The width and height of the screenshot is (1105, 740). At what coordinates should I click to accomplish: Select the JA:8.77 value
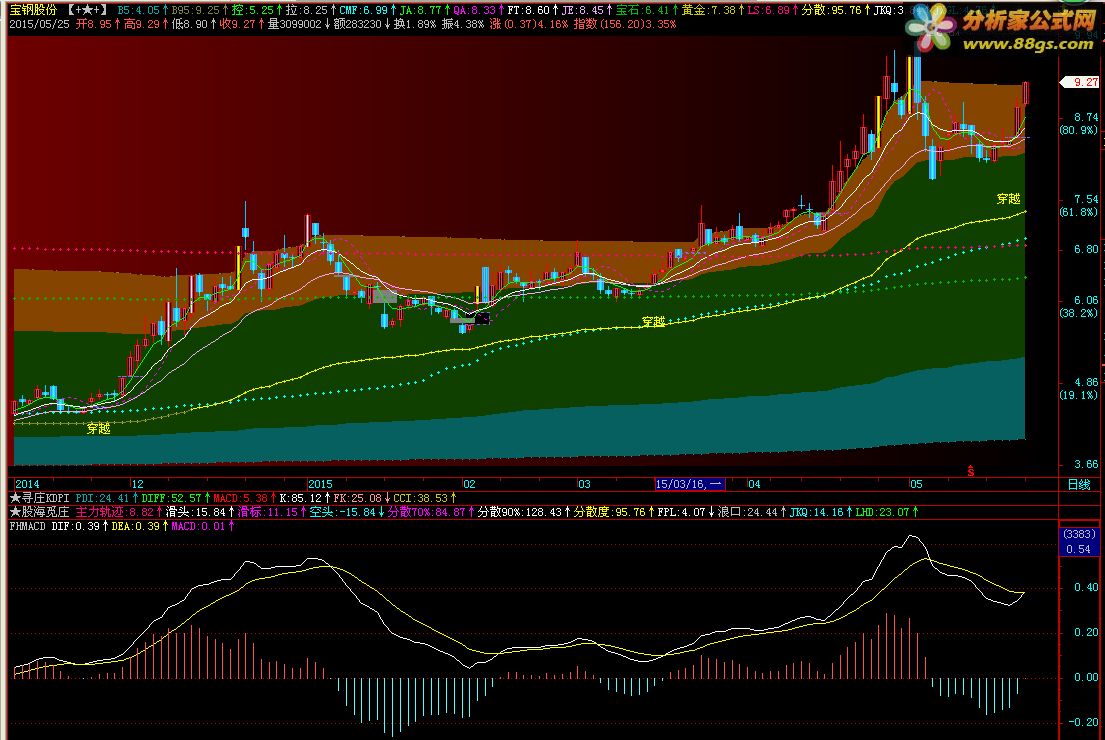click(x=420, y=10)
